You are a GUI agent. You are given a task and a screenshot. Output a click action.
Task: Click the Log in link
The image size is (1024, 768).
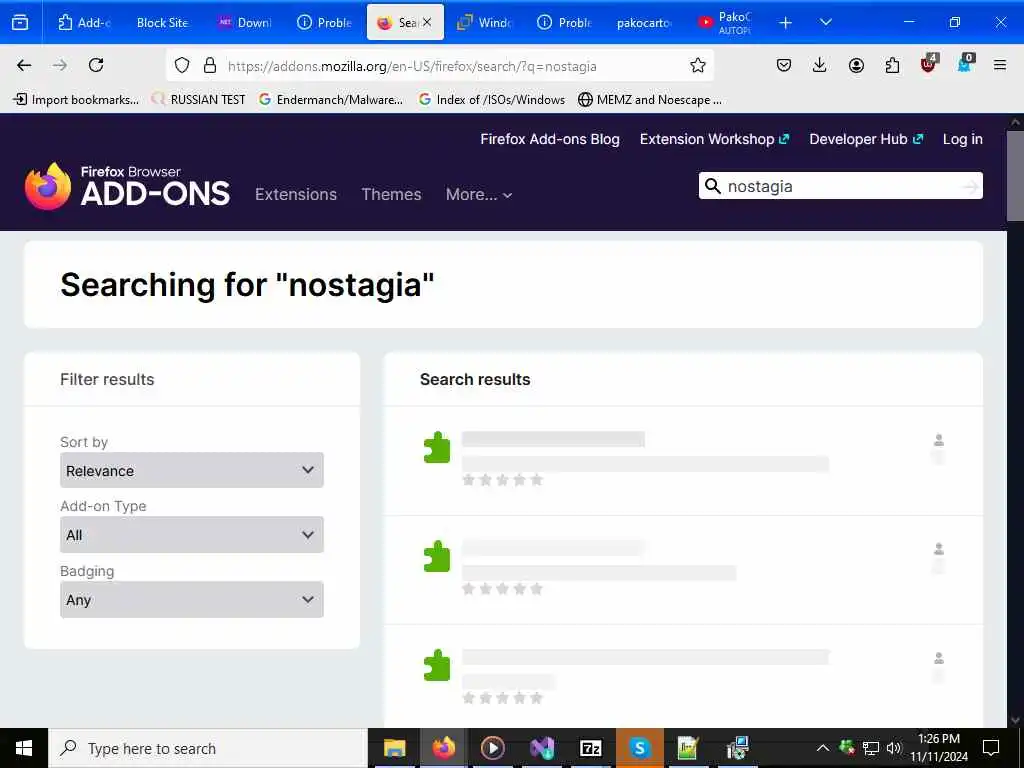[963, 139]
